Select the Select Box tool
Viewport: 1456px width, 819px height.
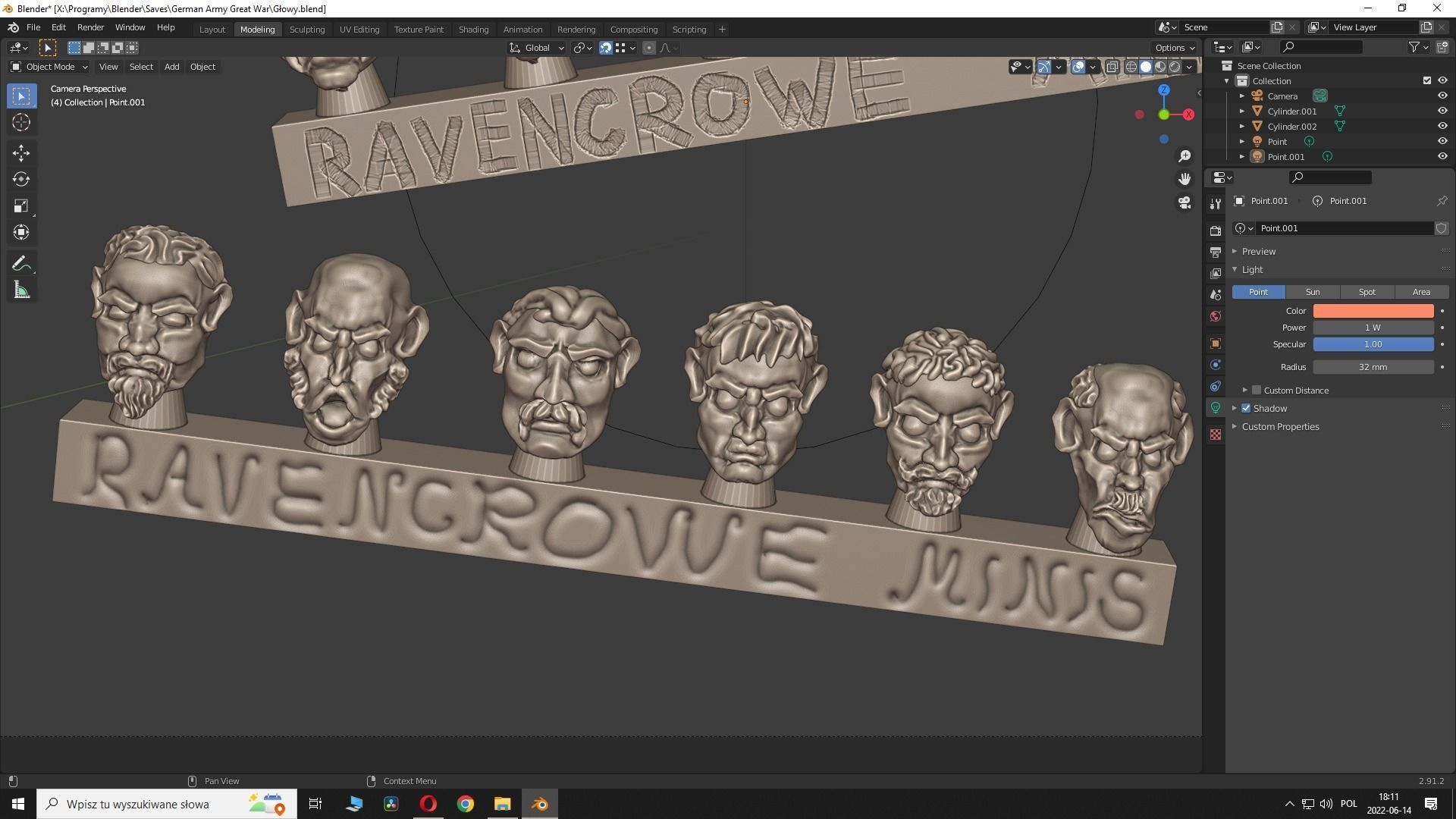pyautogui.click(x=21, y=96)
